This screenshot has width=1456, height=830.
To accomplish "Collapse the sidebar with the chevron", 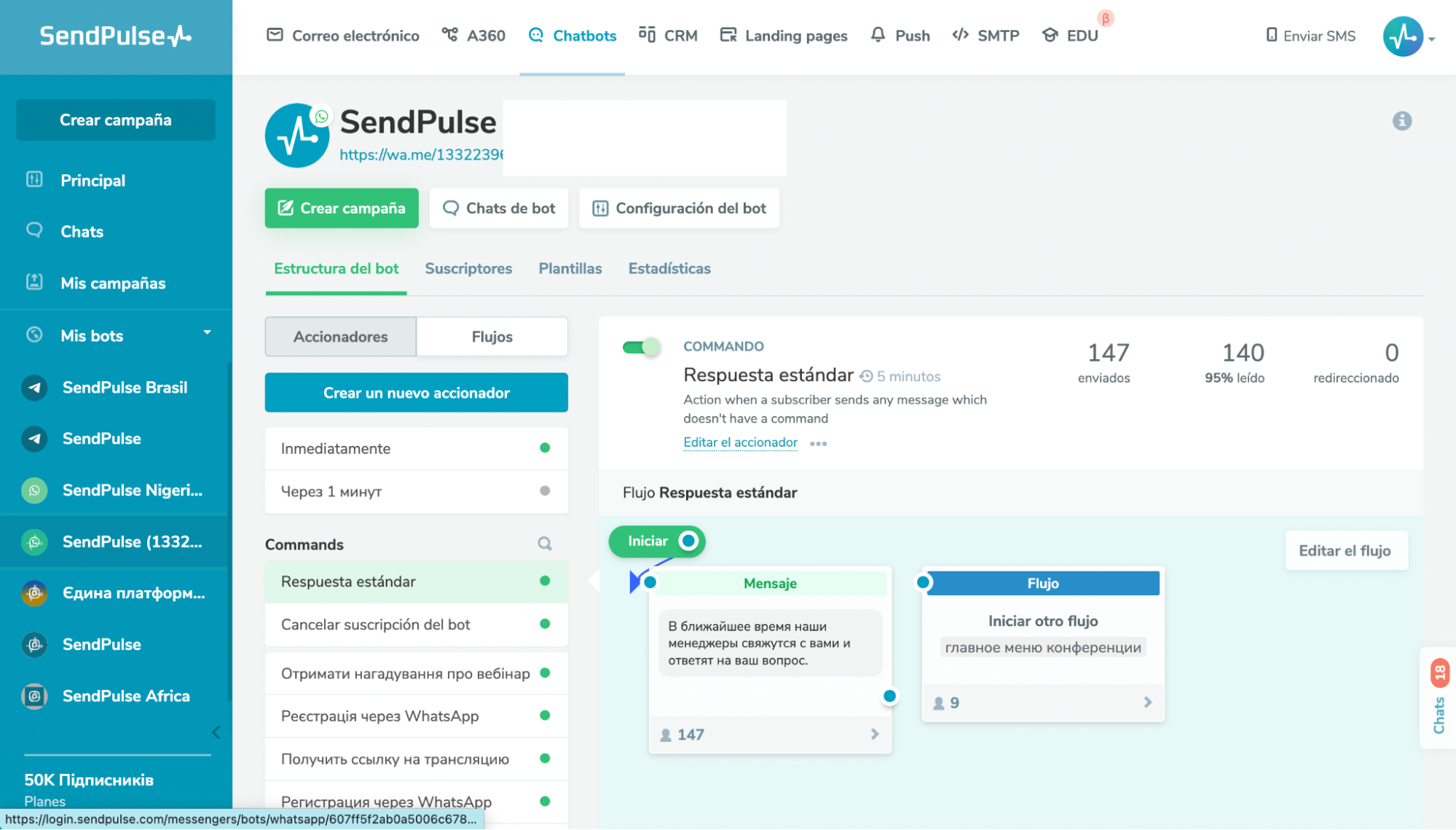I will point(216,733).
